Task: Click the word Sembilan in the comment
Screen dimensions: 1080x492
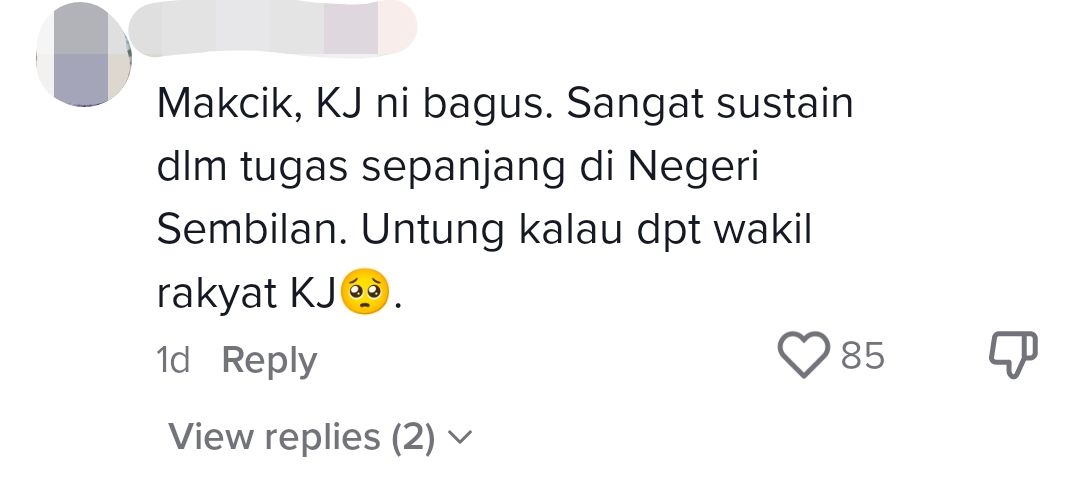Action: point(251,230)
